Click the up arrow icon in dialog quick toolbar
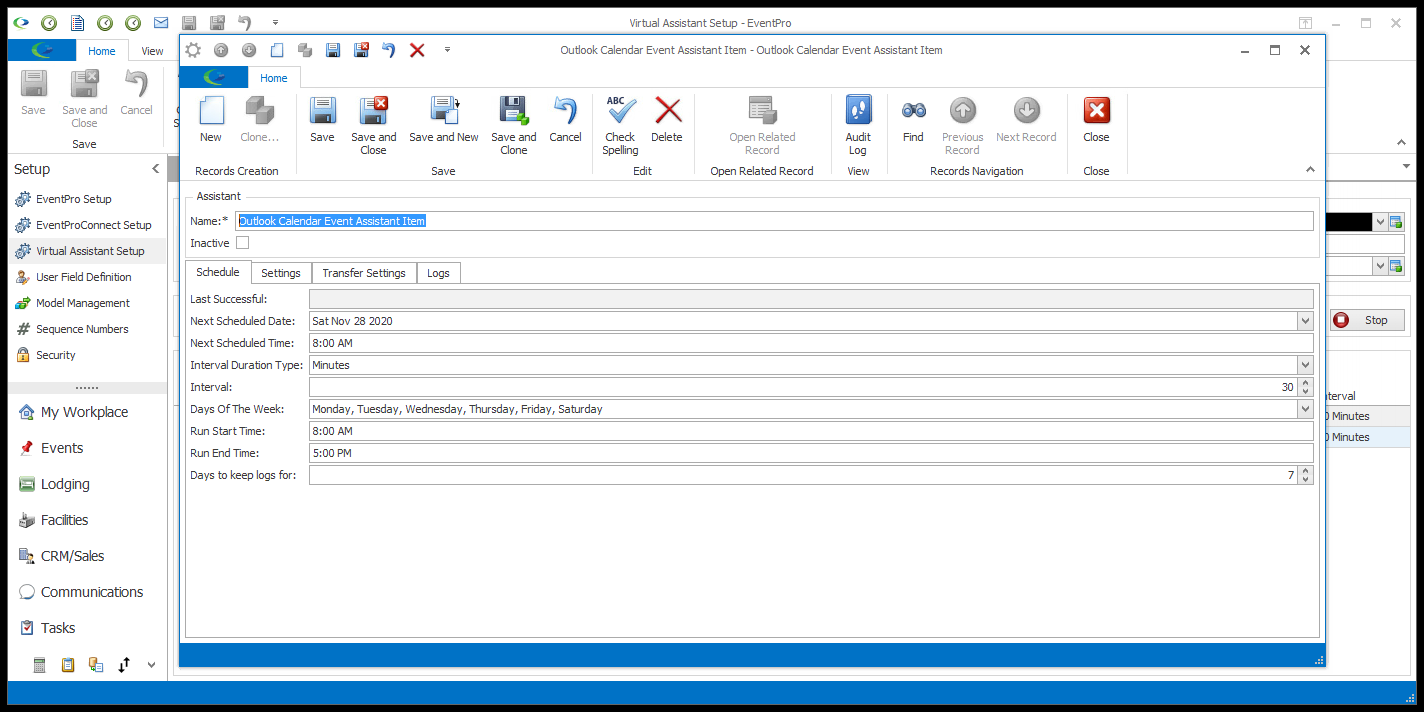This screenshot has height=712, width=1424. [x=221, y=50]
